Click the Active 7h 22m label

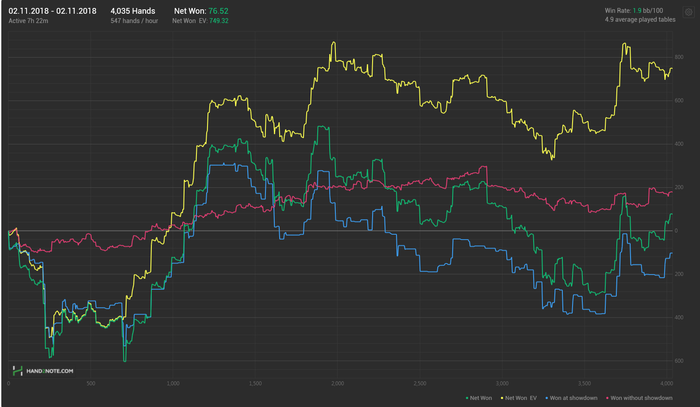pyautogui.click(x=29, y=21)
